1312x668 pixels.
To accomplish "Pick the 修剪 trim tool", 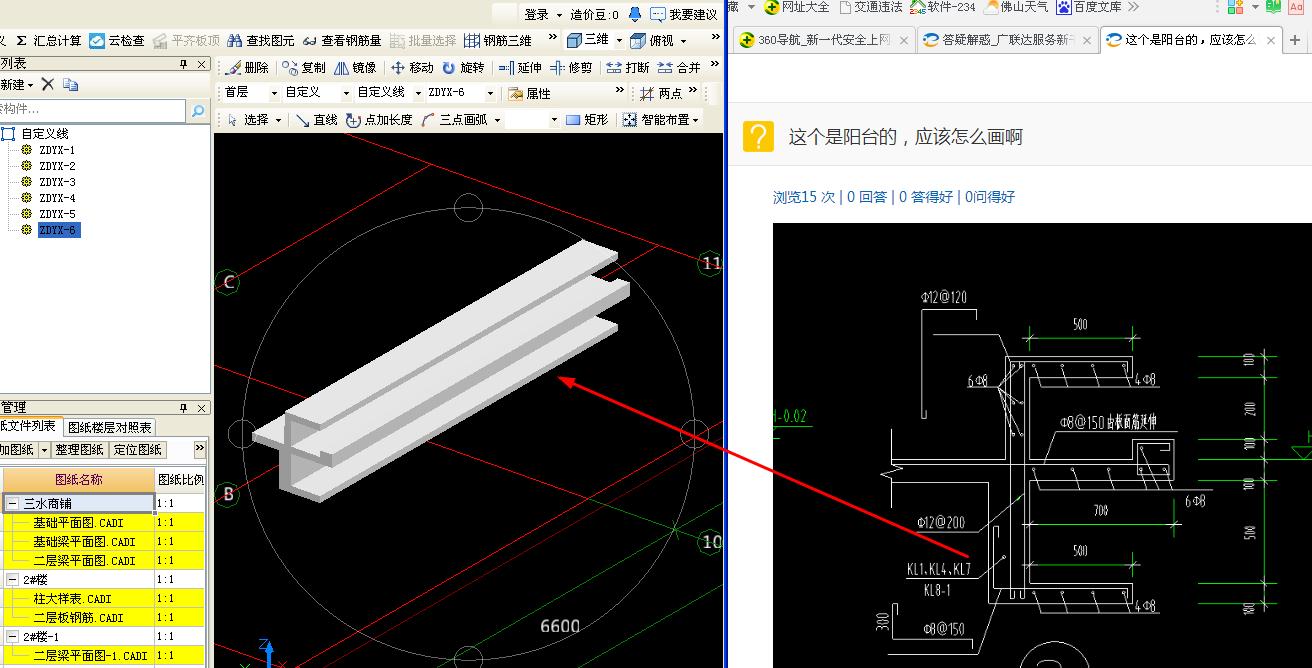I will [x=571, y=68].
